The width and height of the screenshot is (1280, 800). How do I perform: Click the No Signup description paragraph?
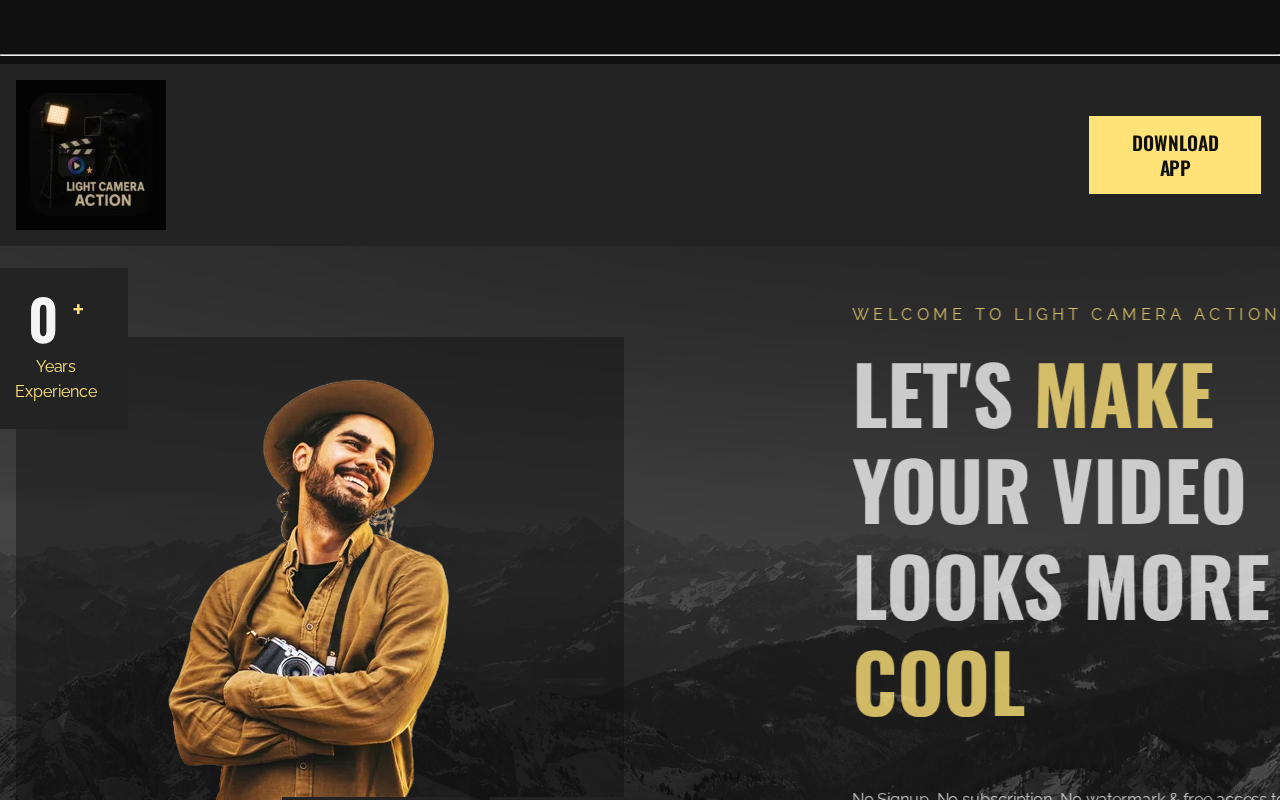tap(1066, 795)
